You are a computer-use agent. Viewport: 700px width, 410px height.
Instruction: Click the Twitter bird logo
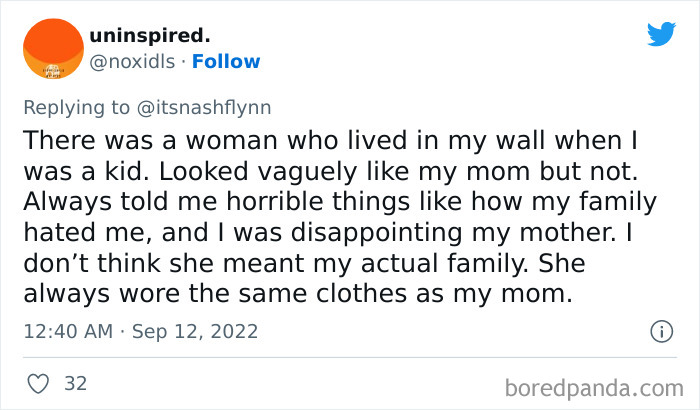(x=661, y=34)
